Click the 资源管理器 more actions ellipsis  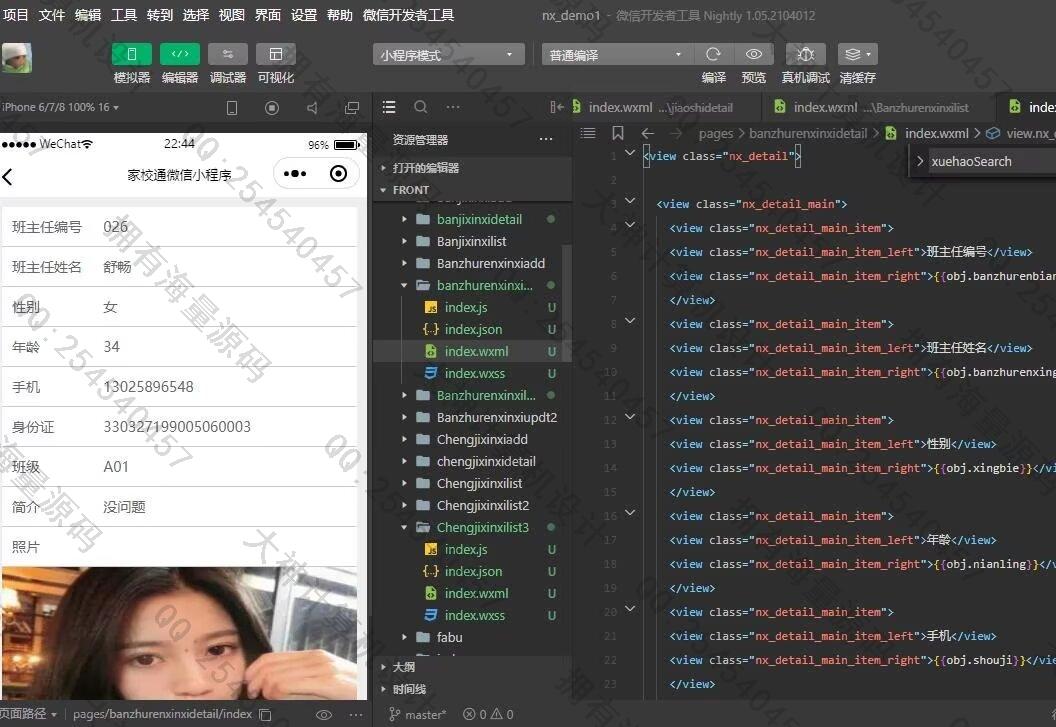coord(546,139)
